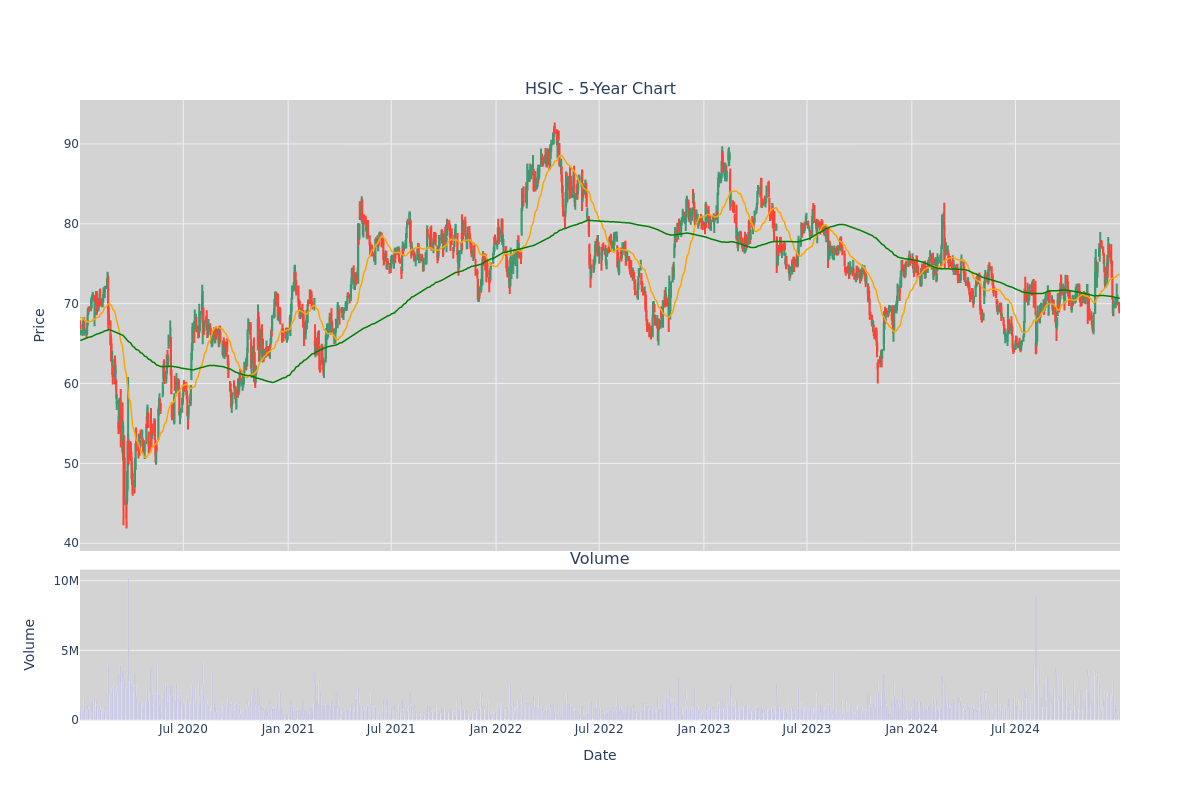Select the "Jan 2023" date tick label
Image resolution: width=1200 pixels, height=800 pixels.
pyautogui.click(x=703, y=729)
